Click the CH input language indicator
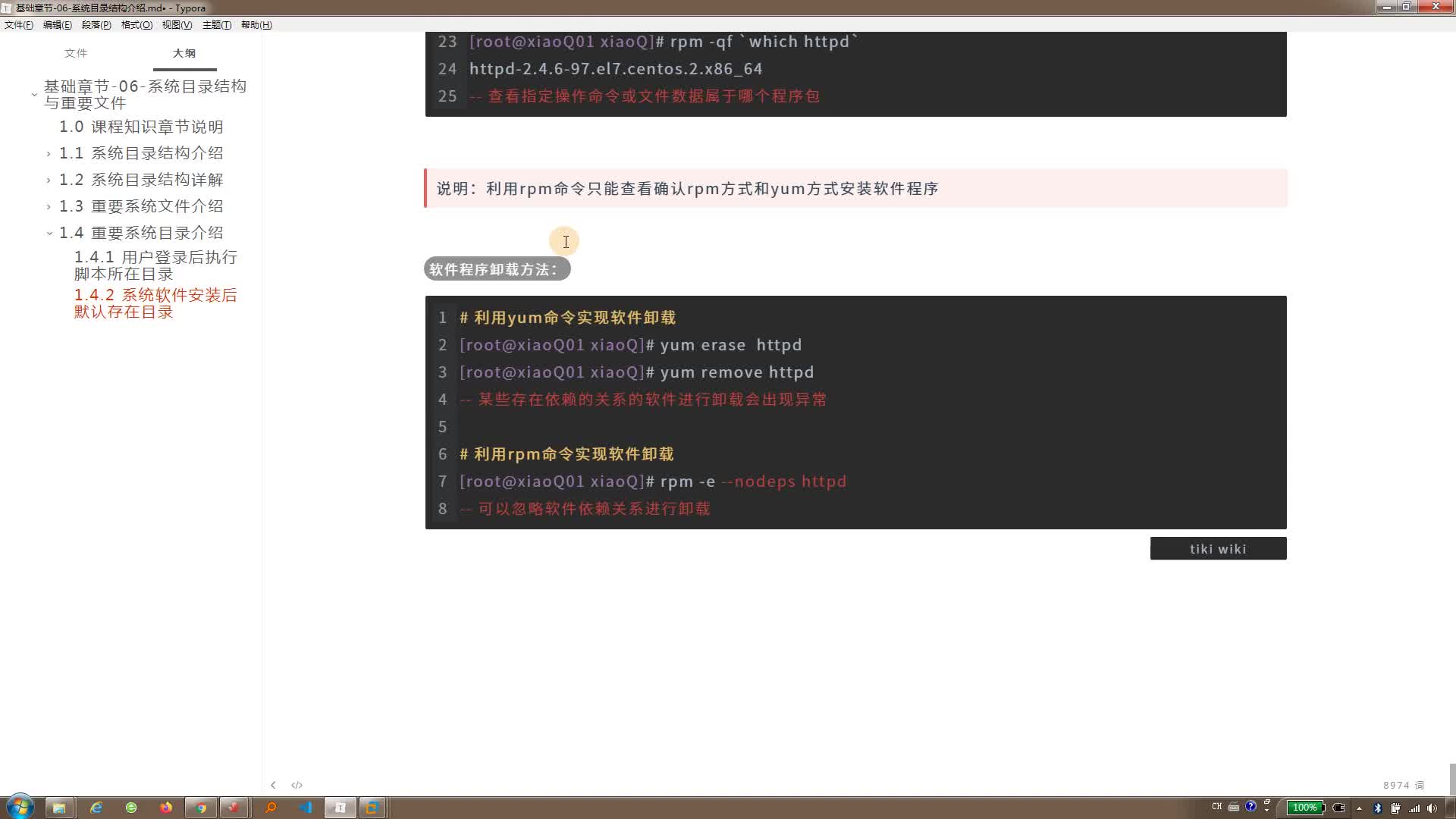This screenshot has height=819, width=1456. (x=1216, y=807)
